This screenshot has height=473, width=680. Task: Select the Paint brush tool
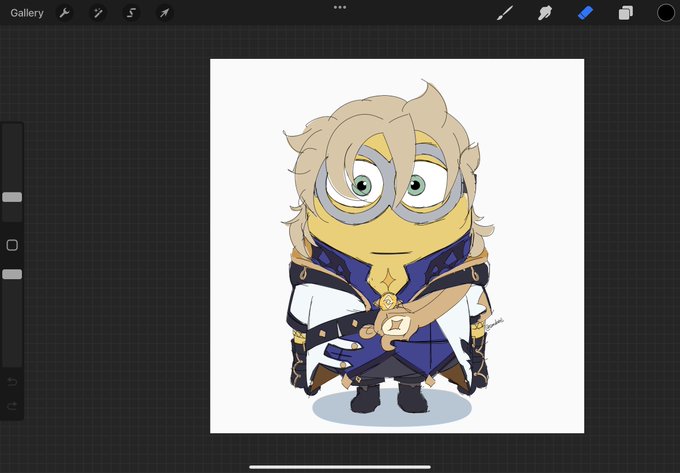click(505, 13)
